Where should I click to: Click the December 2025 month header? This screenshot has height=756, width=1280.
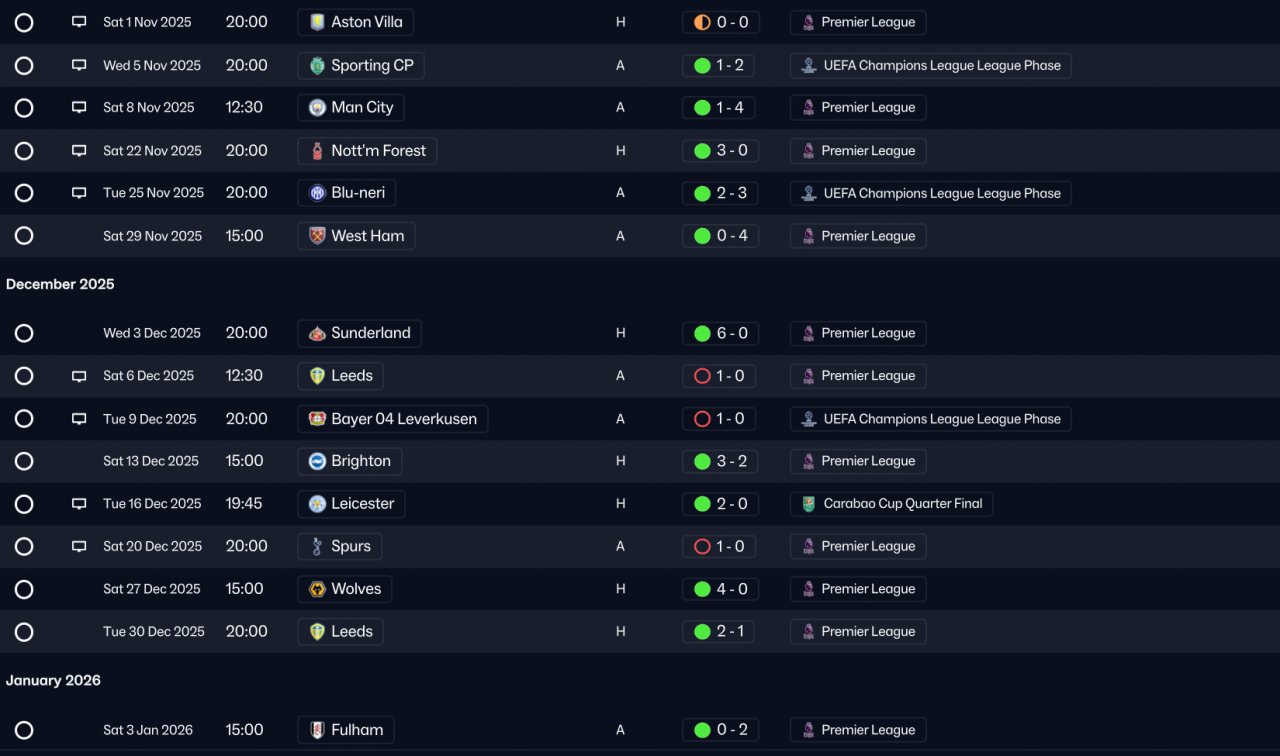coord(60,284)
